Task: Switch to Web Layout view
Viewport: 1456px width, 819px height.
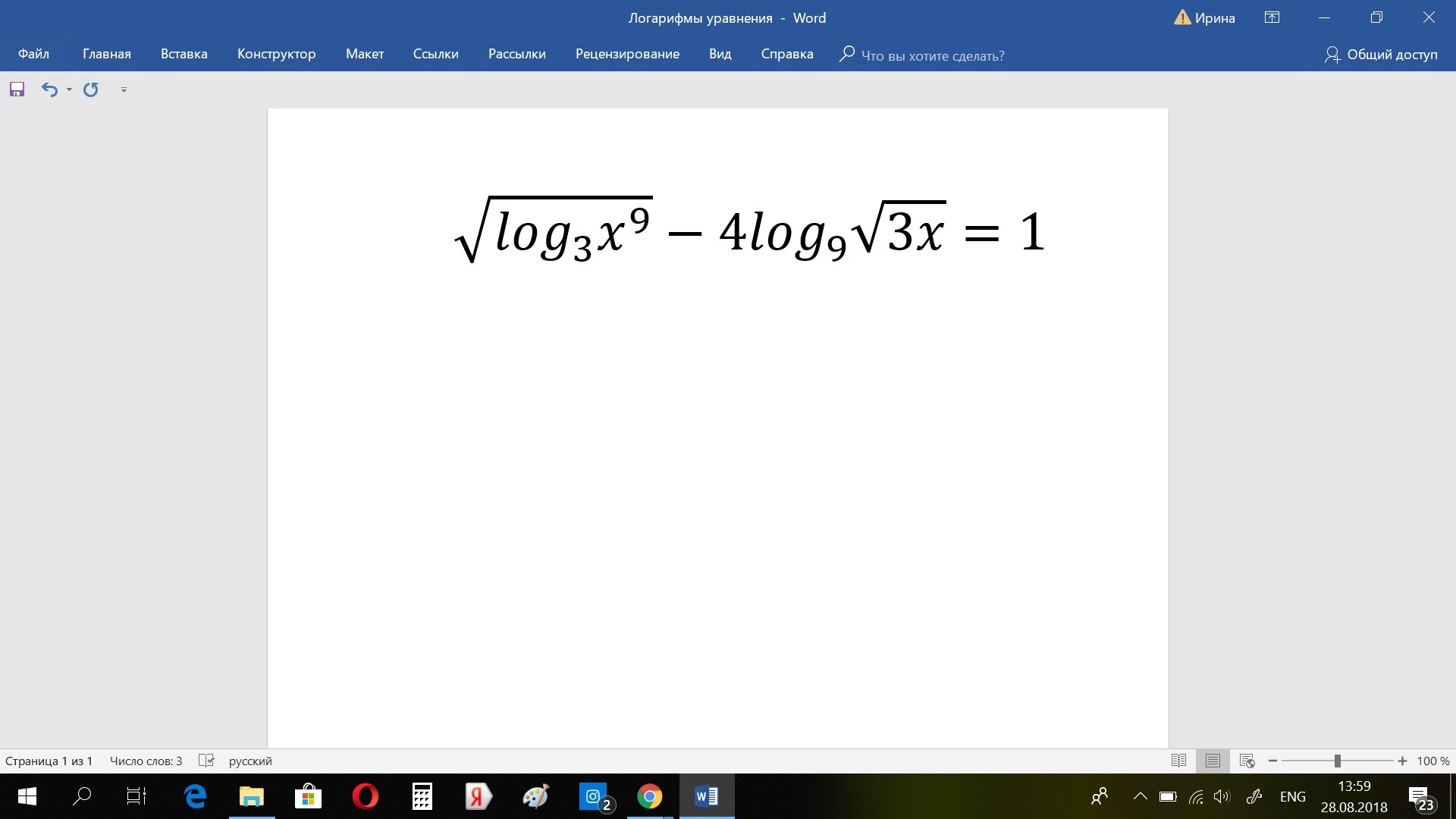Action: point(1247,761)
